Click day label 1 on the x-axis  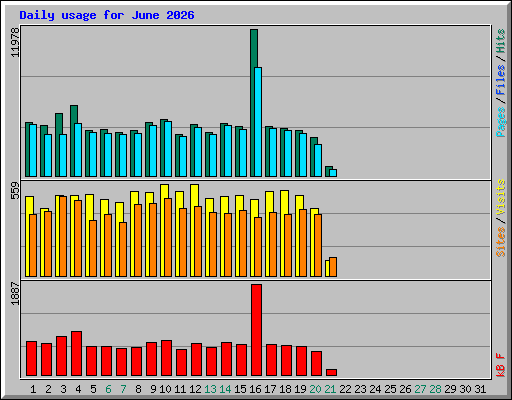coord(33,389)
